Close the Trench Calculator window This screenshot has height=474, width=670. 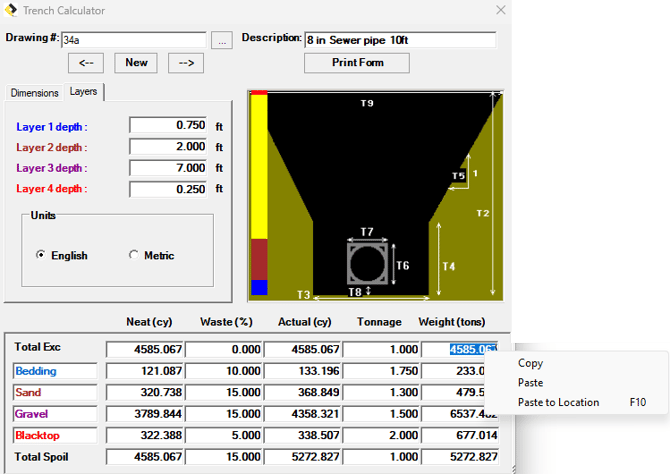(x=501, y=10)
